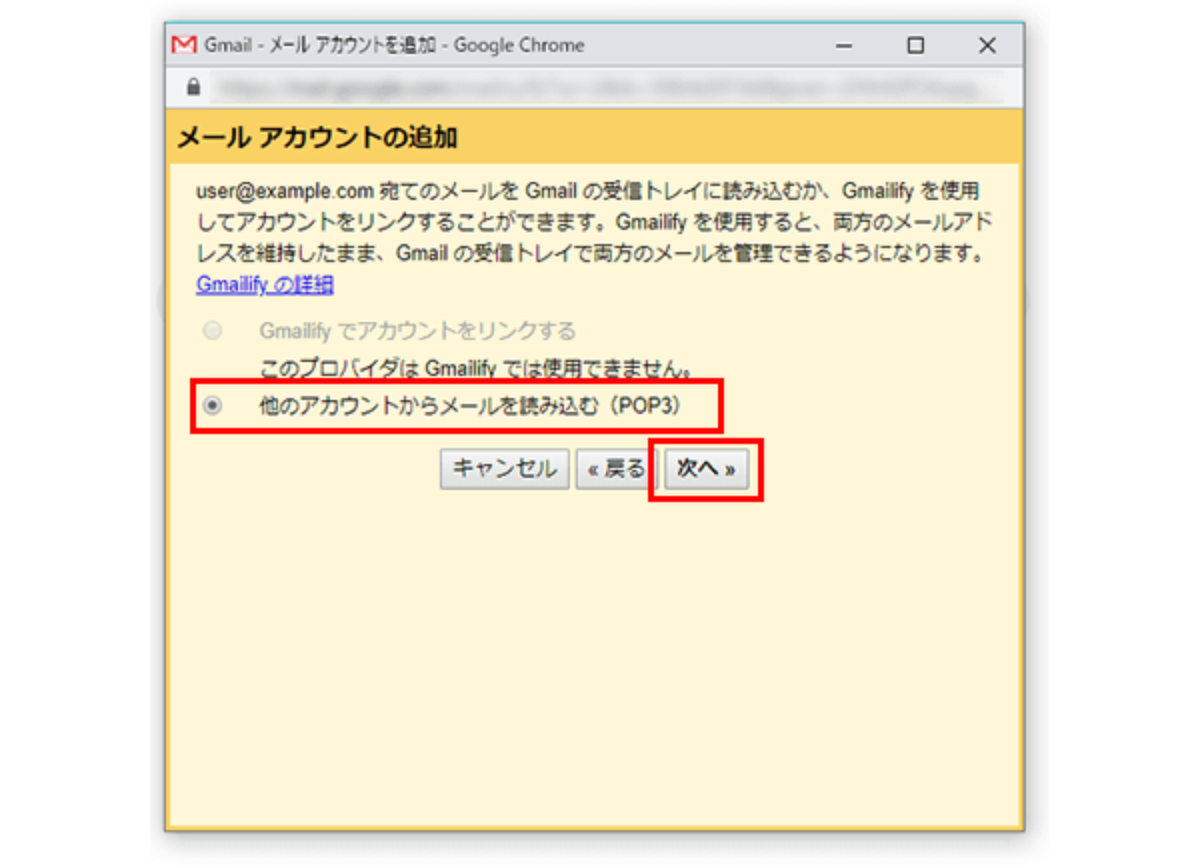The height and width of the screenshot is (868, 1200).
Task: Maximize the Gmail popup window
Action: (x=915, y=46)
